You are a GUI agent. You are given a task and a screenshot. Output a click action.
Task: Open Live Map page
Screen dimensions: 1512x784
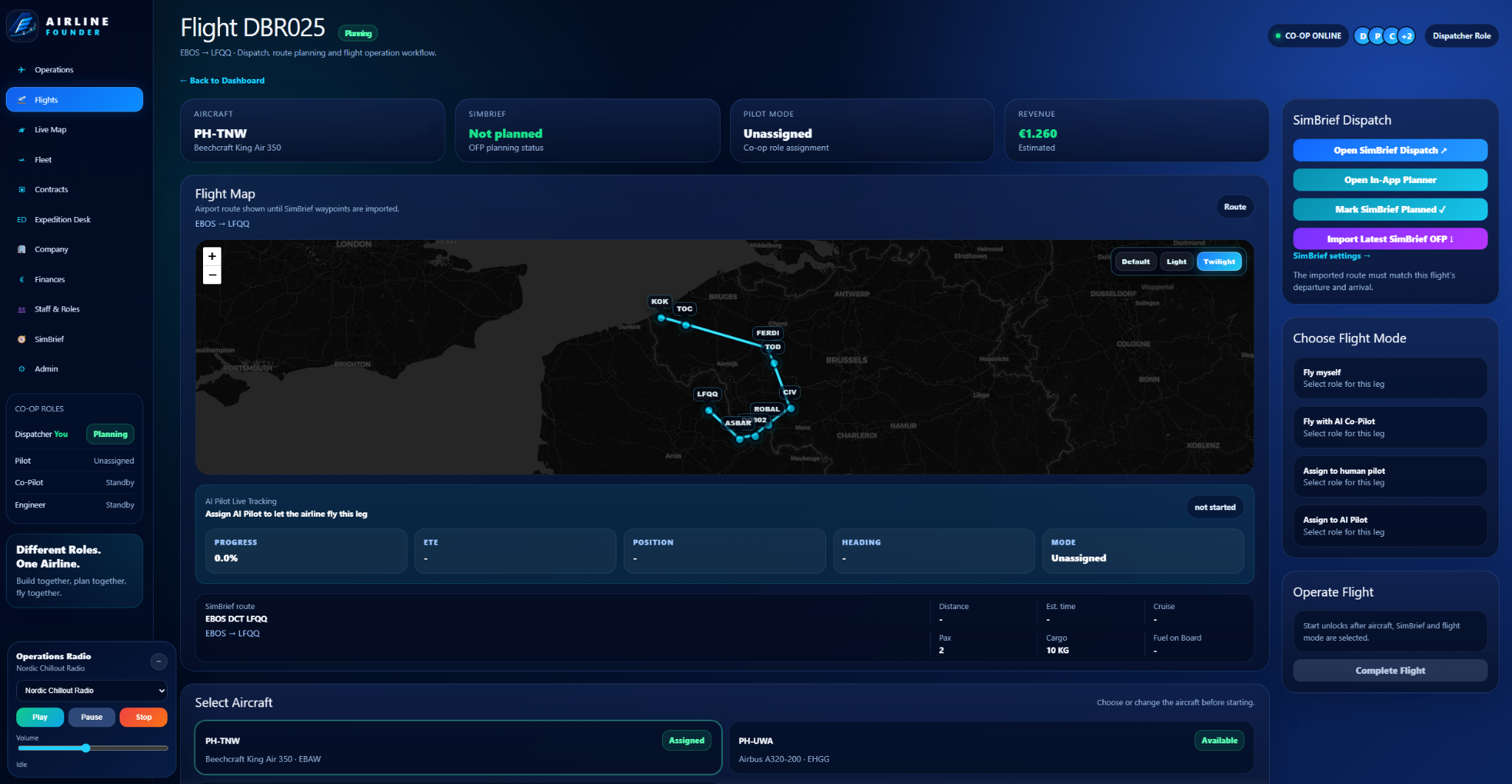75,130
